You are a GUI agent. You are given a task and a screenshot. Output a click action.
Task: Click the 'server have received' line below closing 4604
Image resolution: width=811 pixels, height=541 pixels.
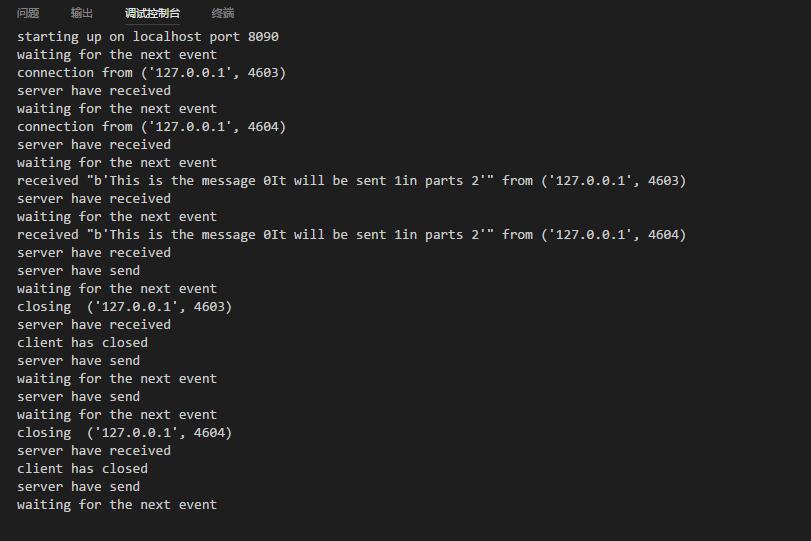[94, 451]
